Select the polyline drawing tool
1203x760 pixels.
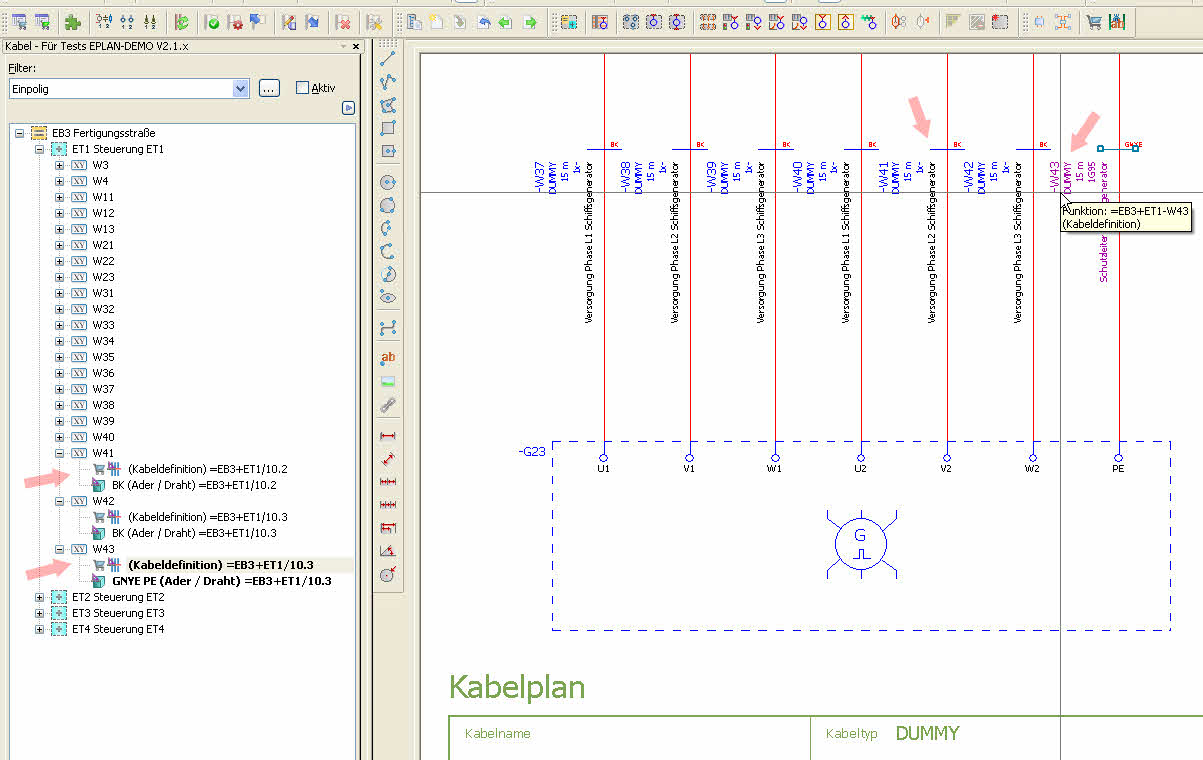pyautogui.click(x=388, y=81)
